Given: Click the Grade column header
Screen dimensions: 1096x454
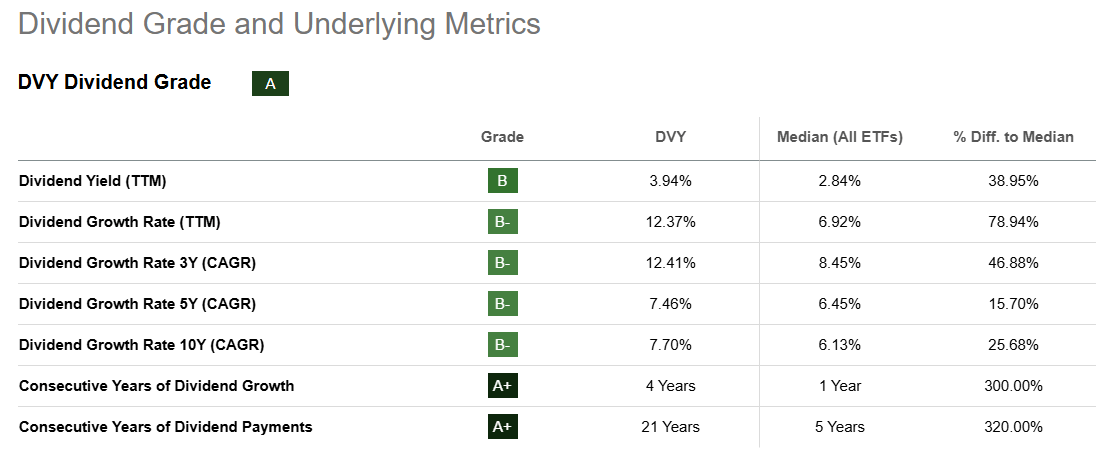Looking at the screenshot, I should pyautogui.click(x=502, y=137).
